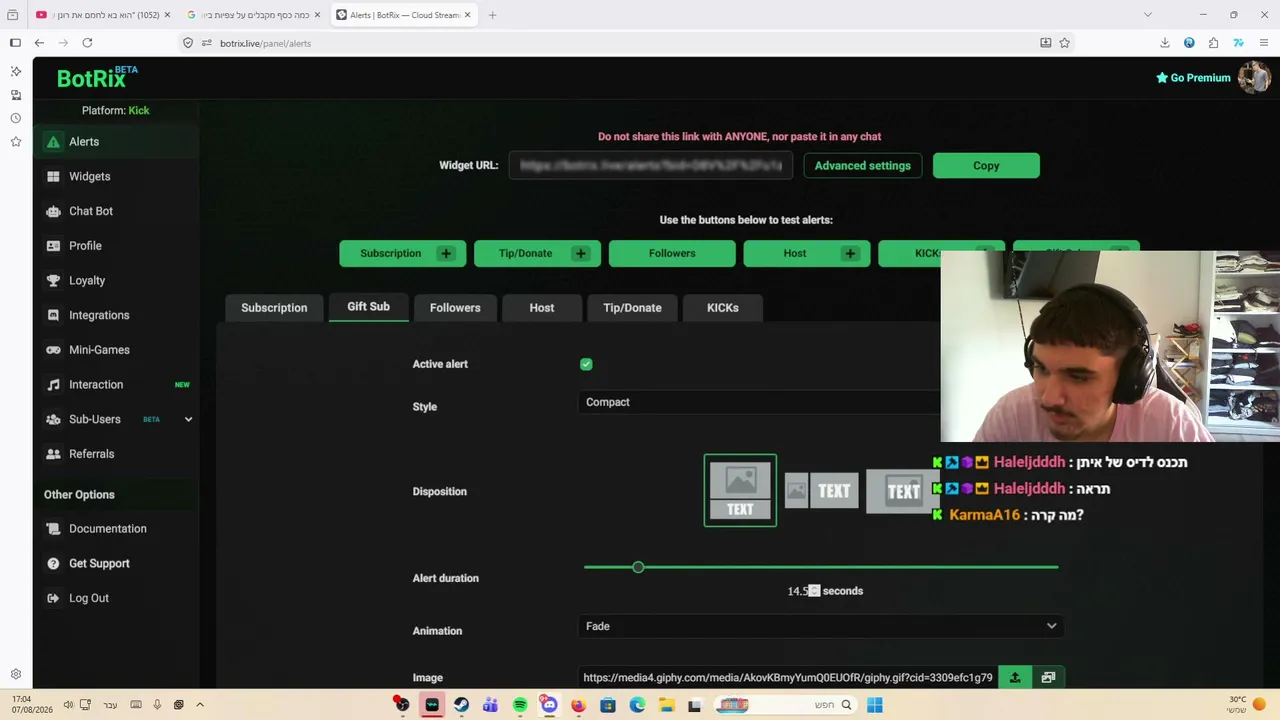Click the blurred Widget URL field

pos(651,166)
